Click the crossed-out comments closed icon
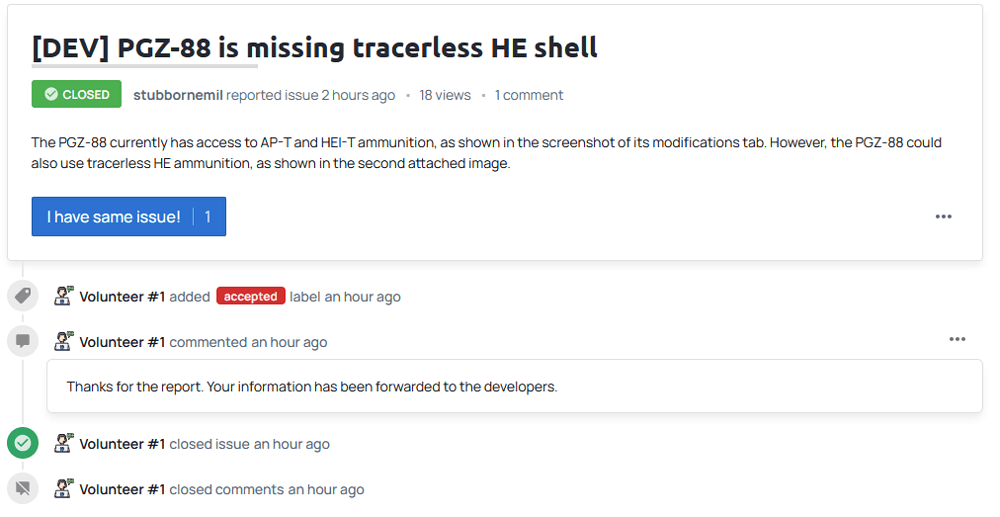The height and width of the screenshot is (517, 1000). 23,489
